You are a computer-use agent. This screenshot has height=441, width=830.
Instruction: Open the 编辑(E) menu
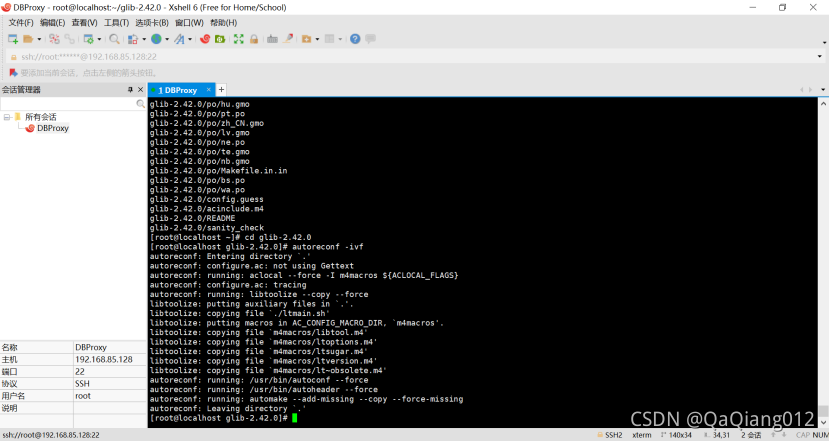52,23
